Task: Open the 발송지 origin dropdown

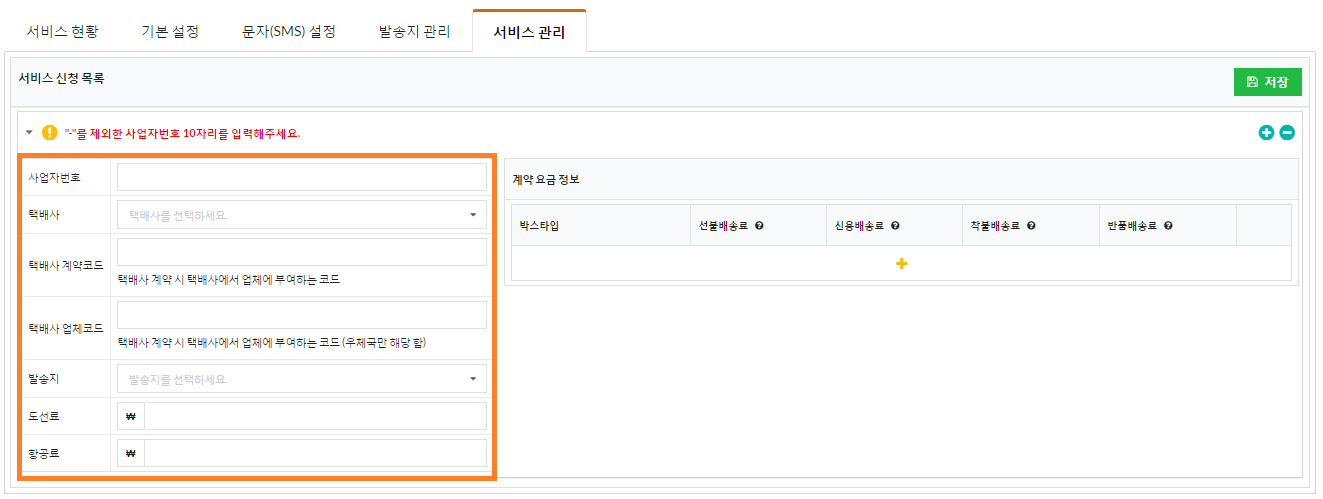Action: tap(302, 379)
